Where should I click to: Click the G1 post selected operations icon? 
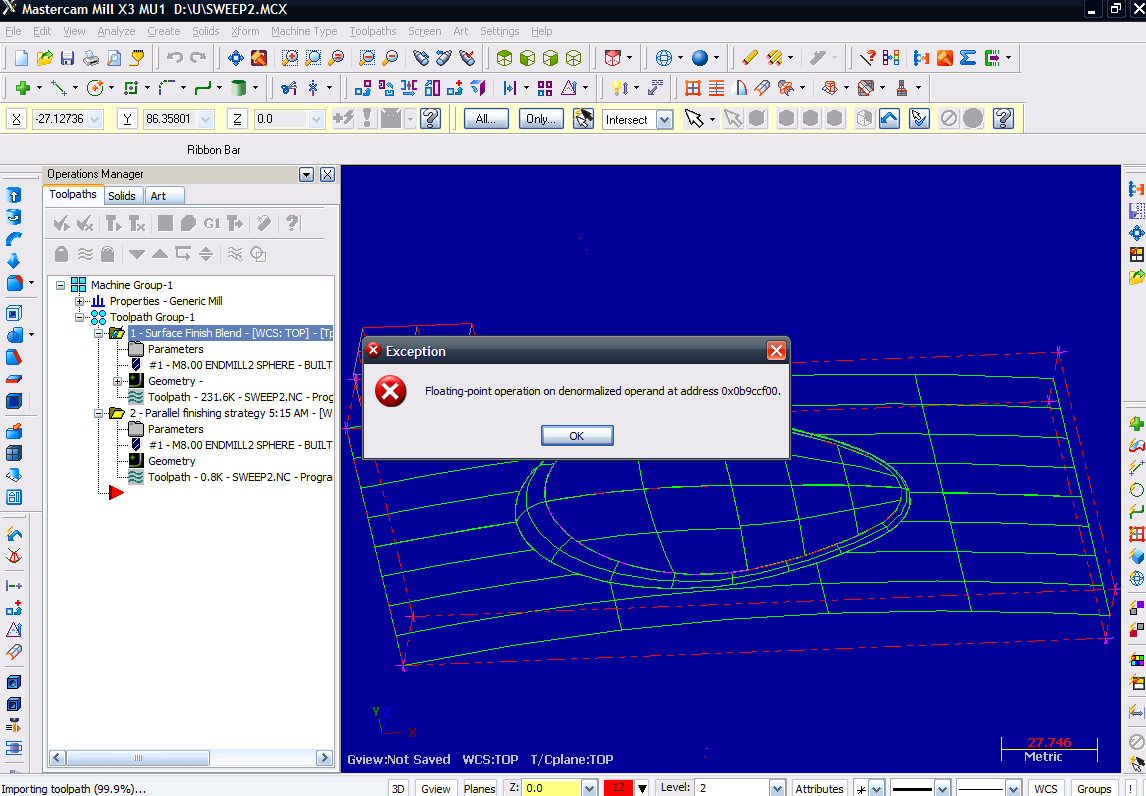click(212, 223)
